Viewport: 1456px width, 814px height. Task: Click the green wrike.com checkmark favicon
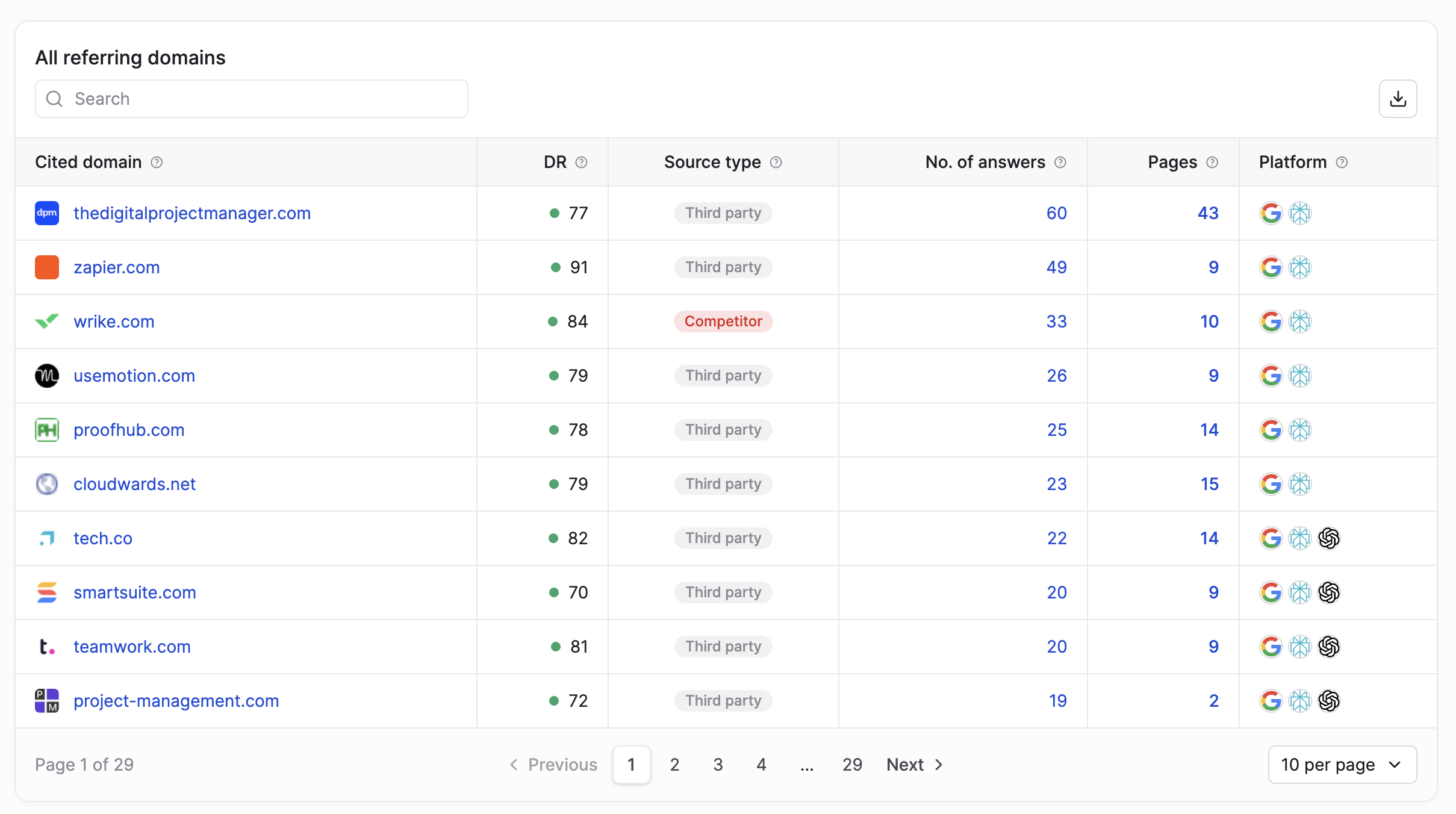(47, 322)
